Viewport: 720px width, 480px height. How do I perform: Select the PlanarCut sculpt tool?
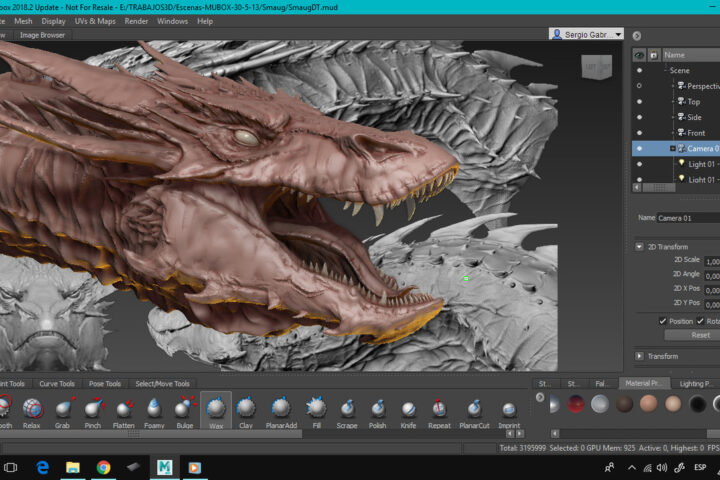pos(474,412)
